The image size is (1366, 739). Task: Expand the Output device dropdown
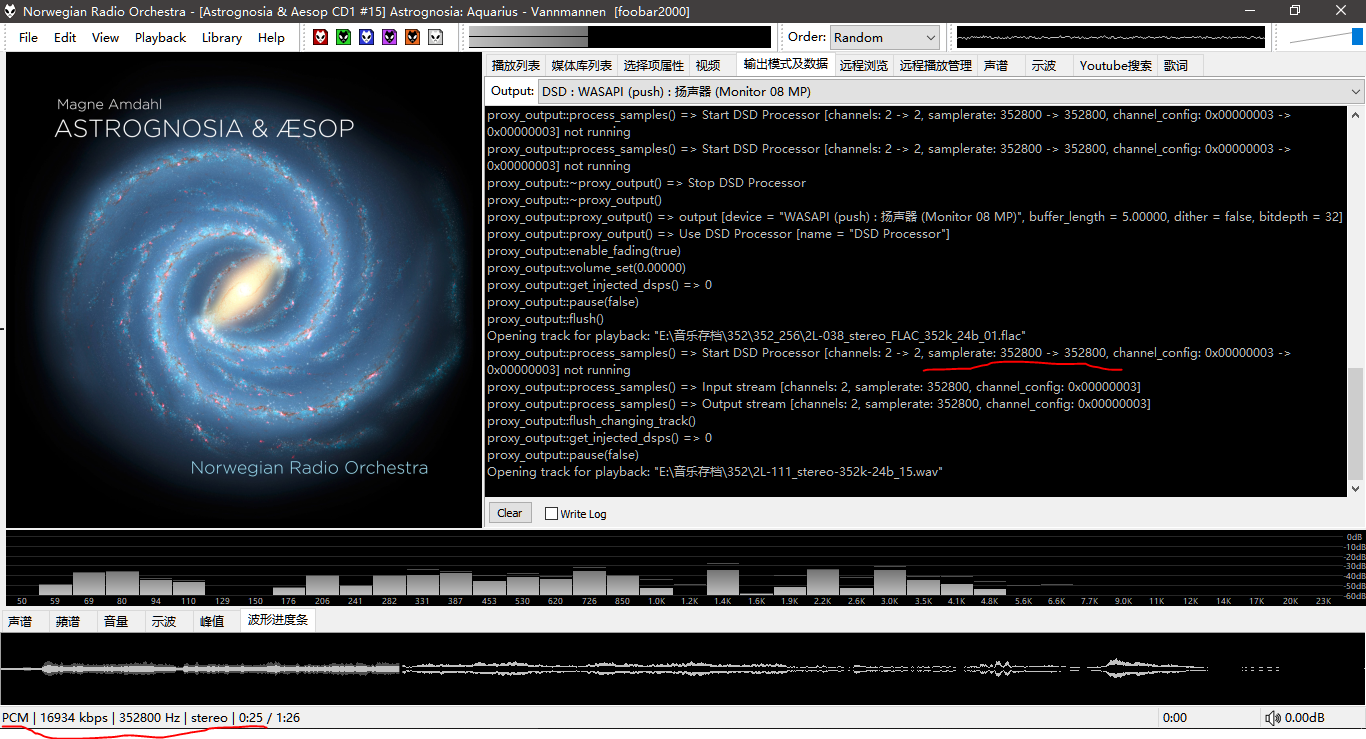tap(950, 91)
